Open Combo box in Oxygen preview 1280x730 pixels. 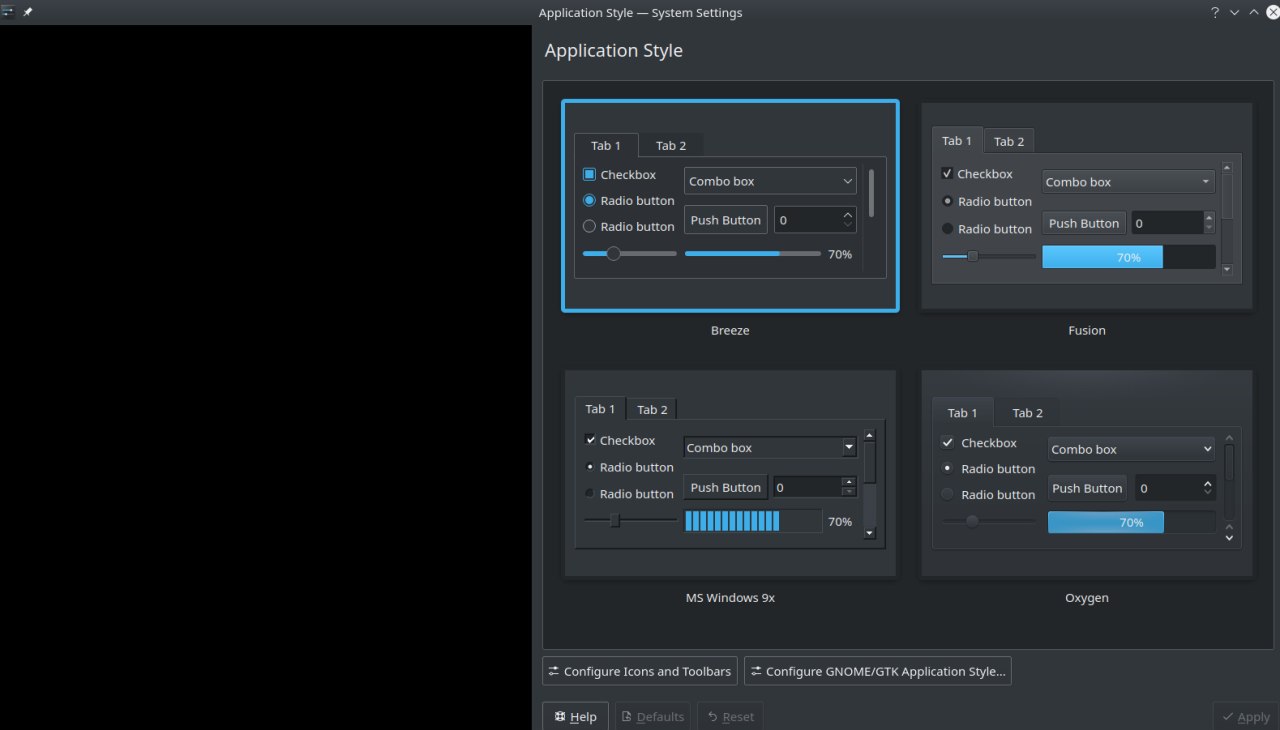click(1132, 449)
